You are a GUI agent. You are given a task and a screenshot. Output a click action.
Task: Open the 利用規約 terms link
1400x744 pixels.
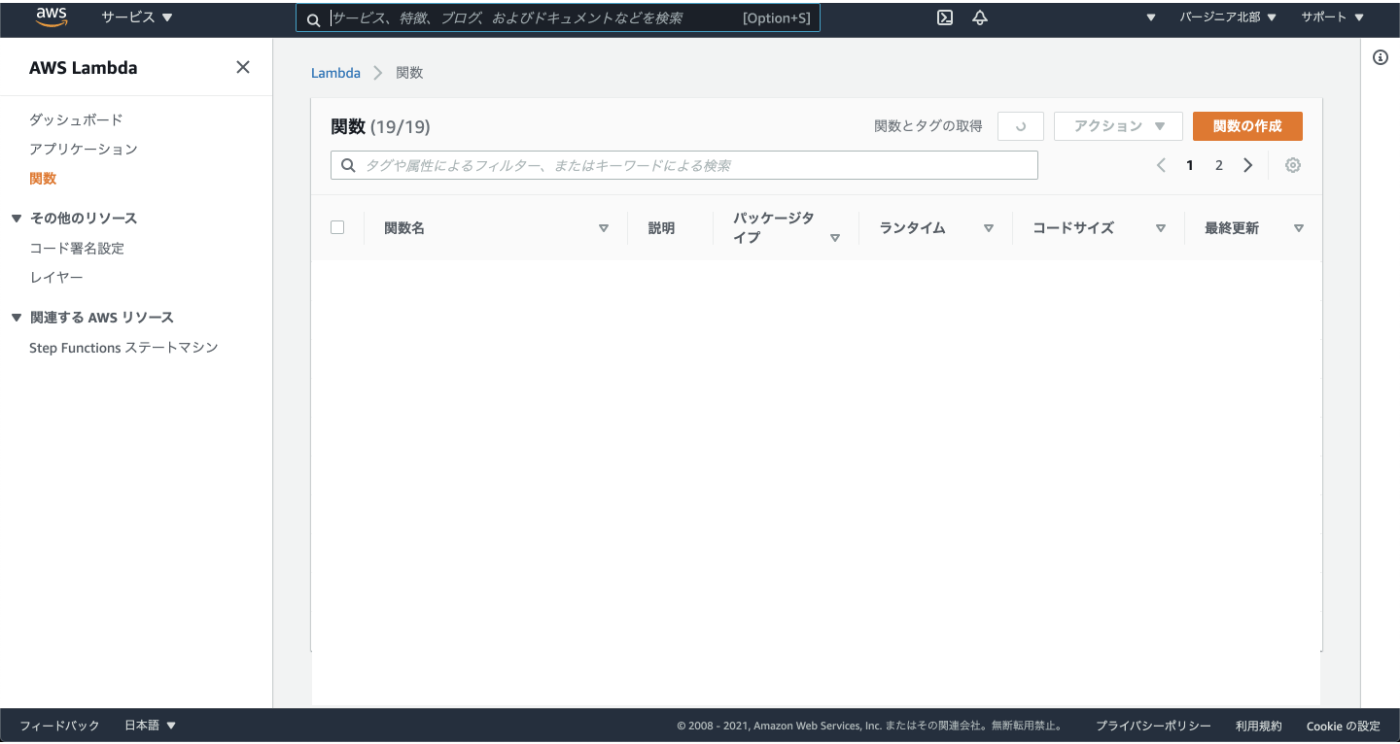point(1258,726)
